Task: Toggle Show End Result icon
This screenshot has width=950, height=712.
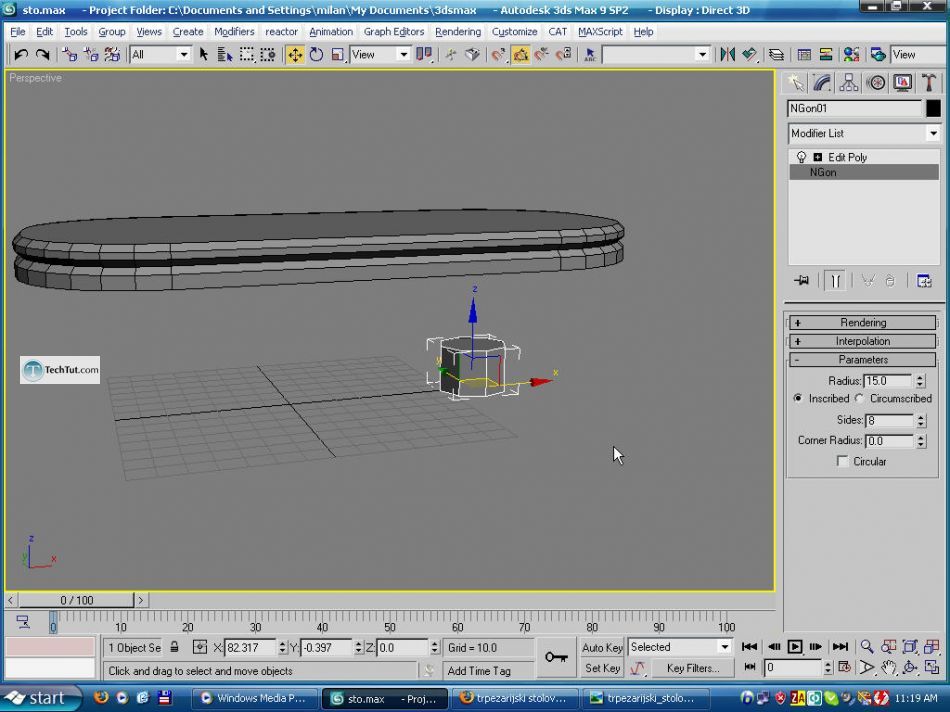Action: [835, 281]
